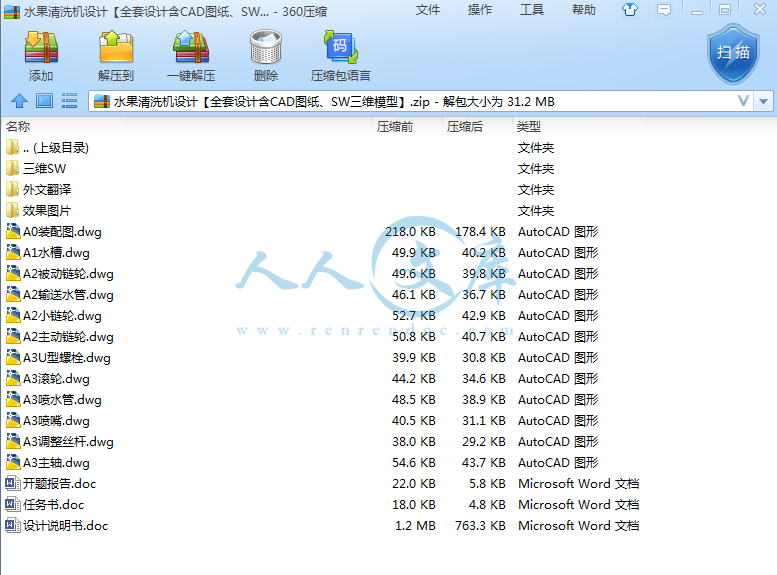Viewport: 777px width, 575px height.
Task: Open the 工具 menu
Action: click(532, 10)
